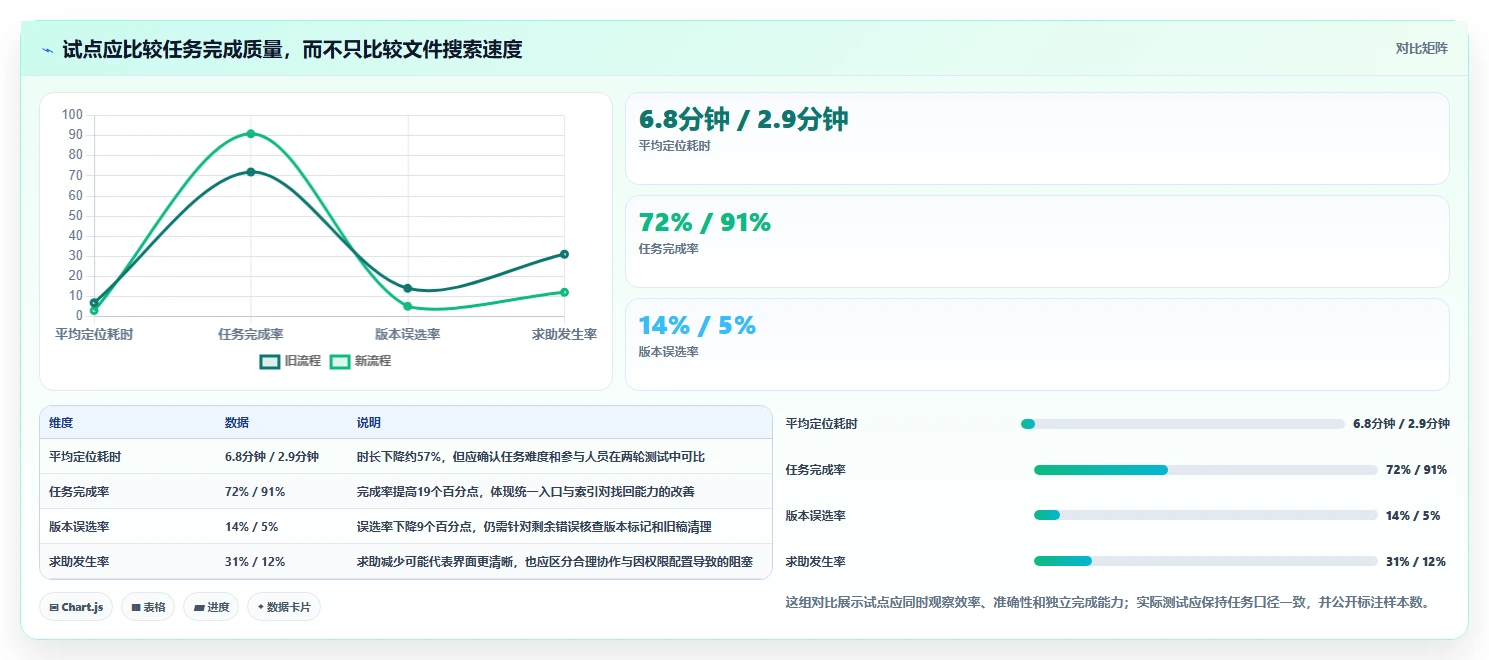Click the 版本误选率 label on chart axis
The image size is (1489, 660).
coord(407,334)
